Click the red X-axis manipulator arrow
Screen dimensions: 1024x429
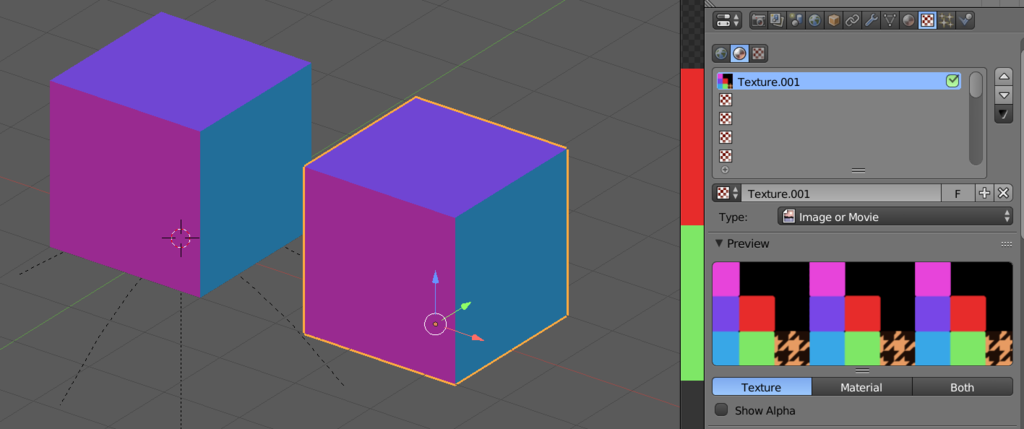[x=477, y=337]
